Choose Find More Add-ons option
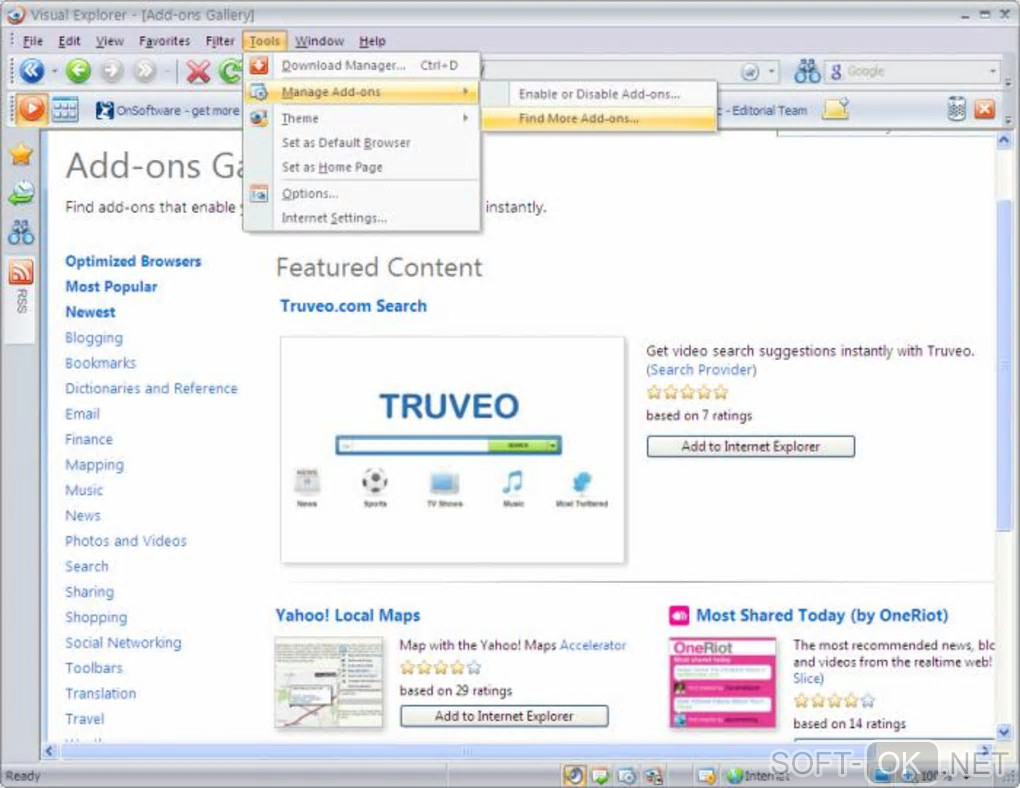The width and height of the screenshot is (1020, 788). pyautogui.click(x=598, y=118)
